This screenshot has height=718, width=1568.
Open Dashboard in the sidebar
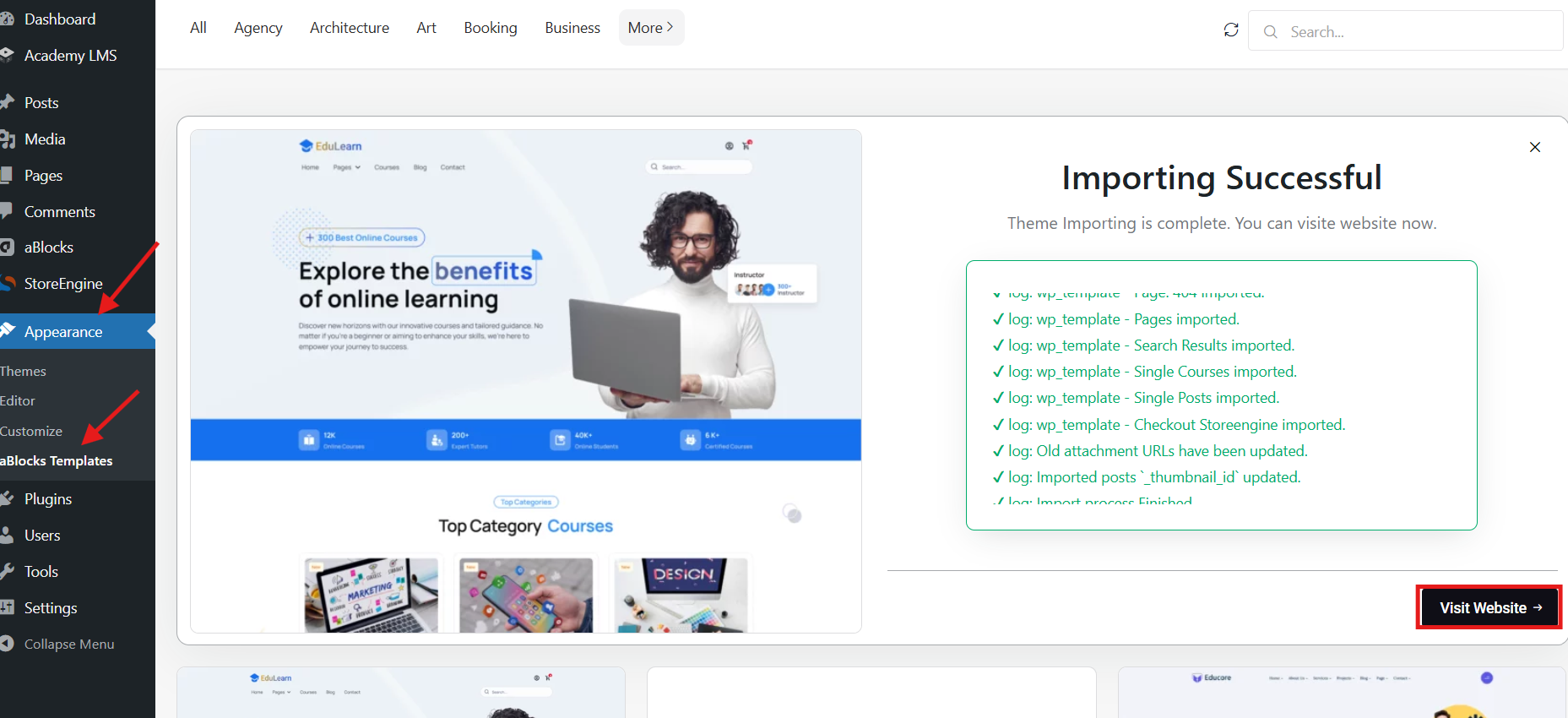59,19
